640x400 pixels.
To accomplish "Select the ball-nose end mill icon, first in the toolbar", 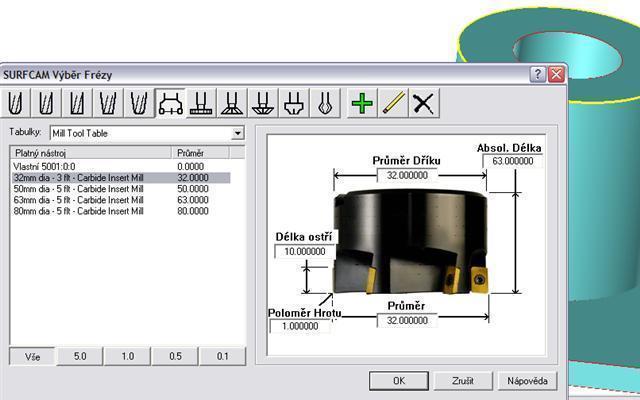I will click(x=15, y=103).
